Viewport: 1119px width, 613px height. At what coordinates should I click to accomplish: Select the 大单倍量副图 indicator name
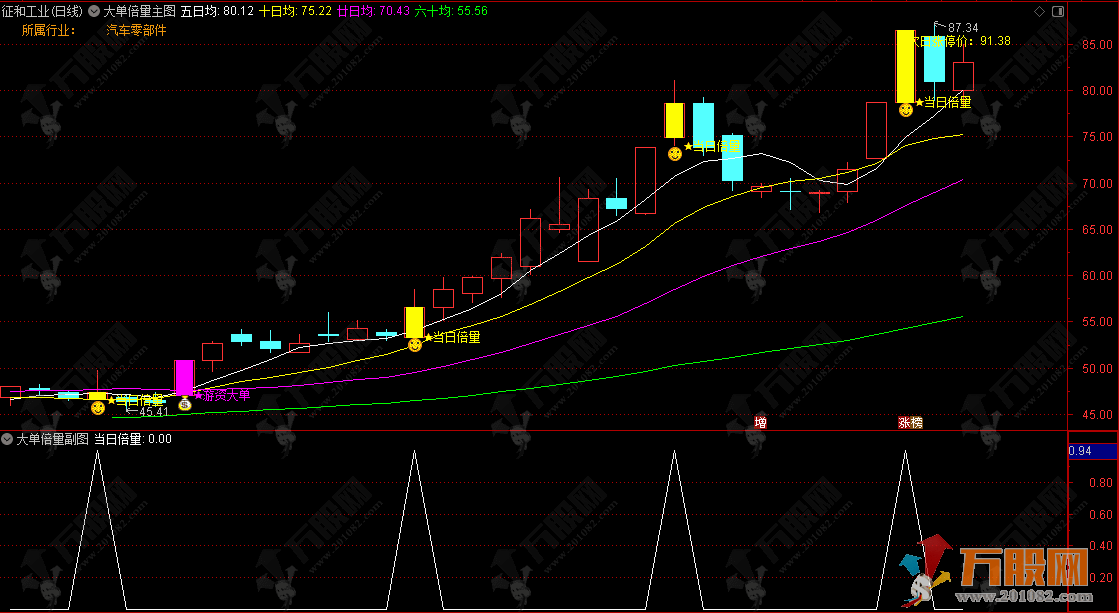click(x=51, y=438)
